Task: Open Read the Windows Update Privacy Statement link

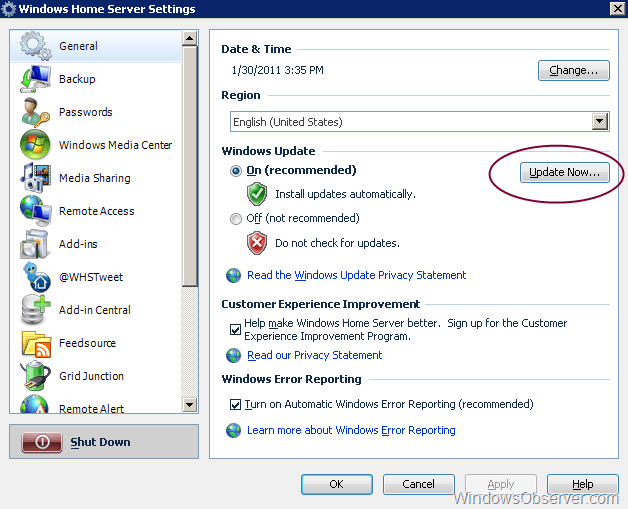Action: point(356,276)
